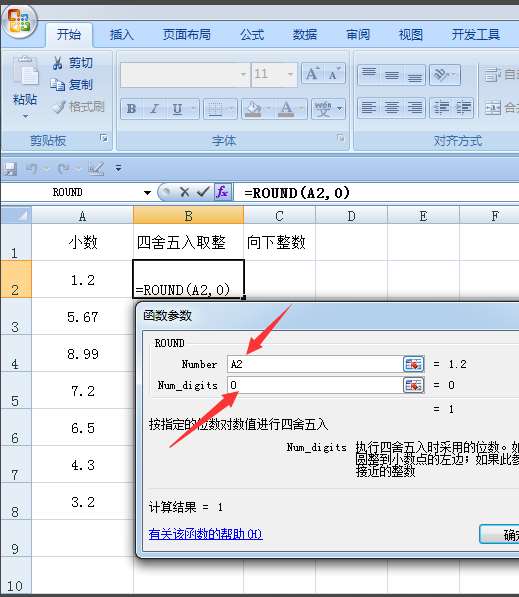This screenshot has height=597, width=519.
Task: Open the 有关该函数的帮助 help link
Action: tap(206, 534)
